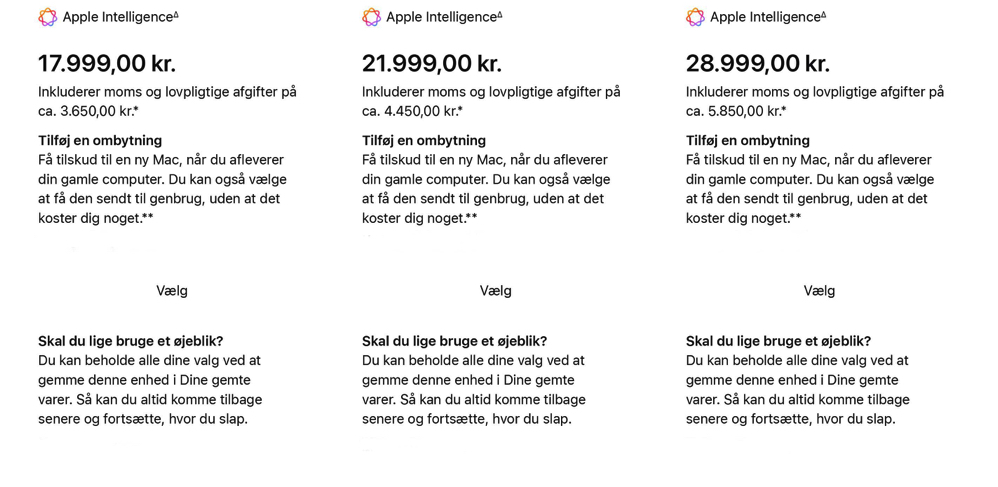
Task: Click the Apple Intelligence icon above 28.999,00 kr.
Action: point(695,17)
